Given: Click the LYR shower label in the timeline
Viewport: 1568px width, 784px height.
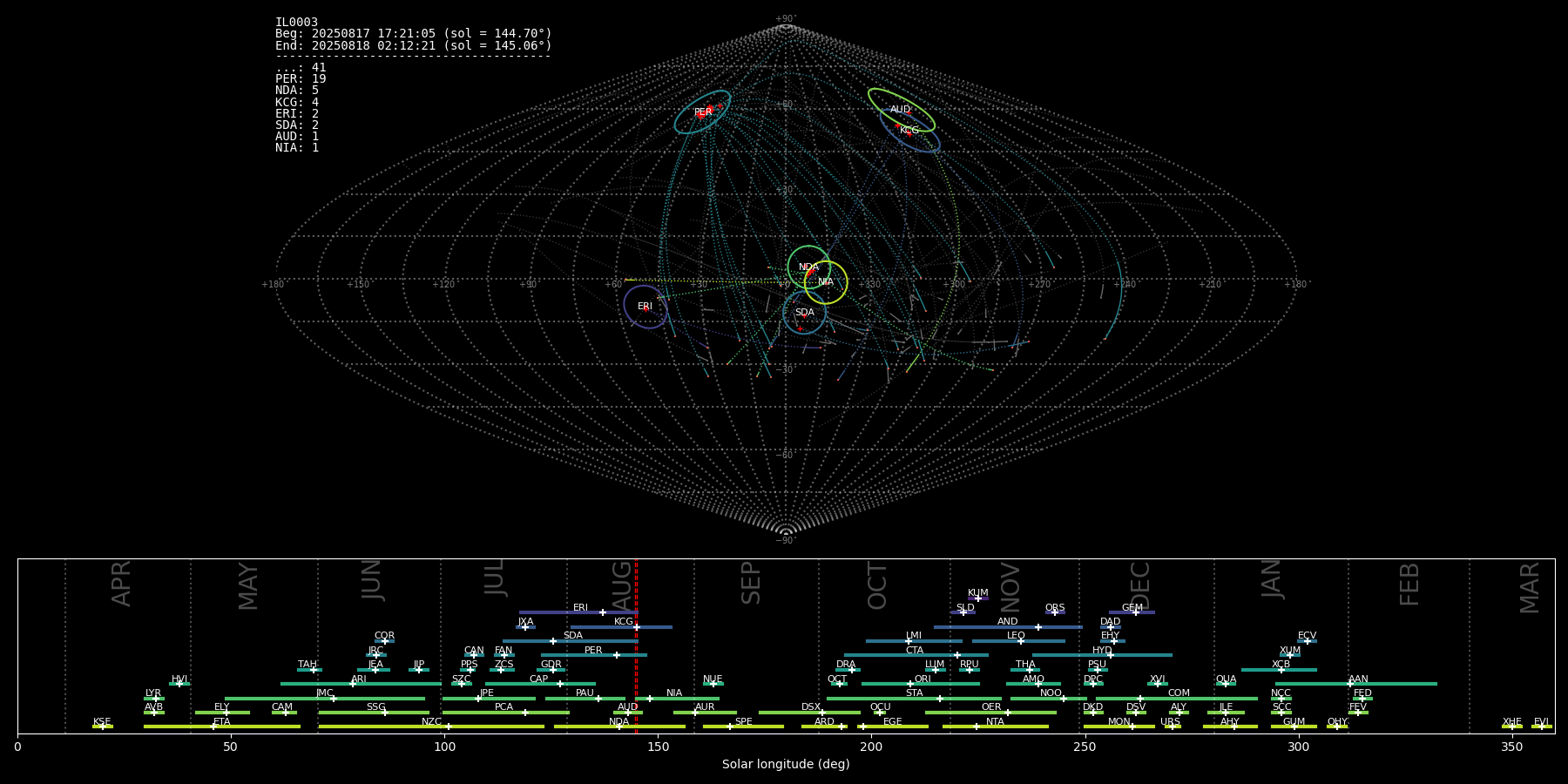Looking at the screenshot, I should click(x=153, y=693).
